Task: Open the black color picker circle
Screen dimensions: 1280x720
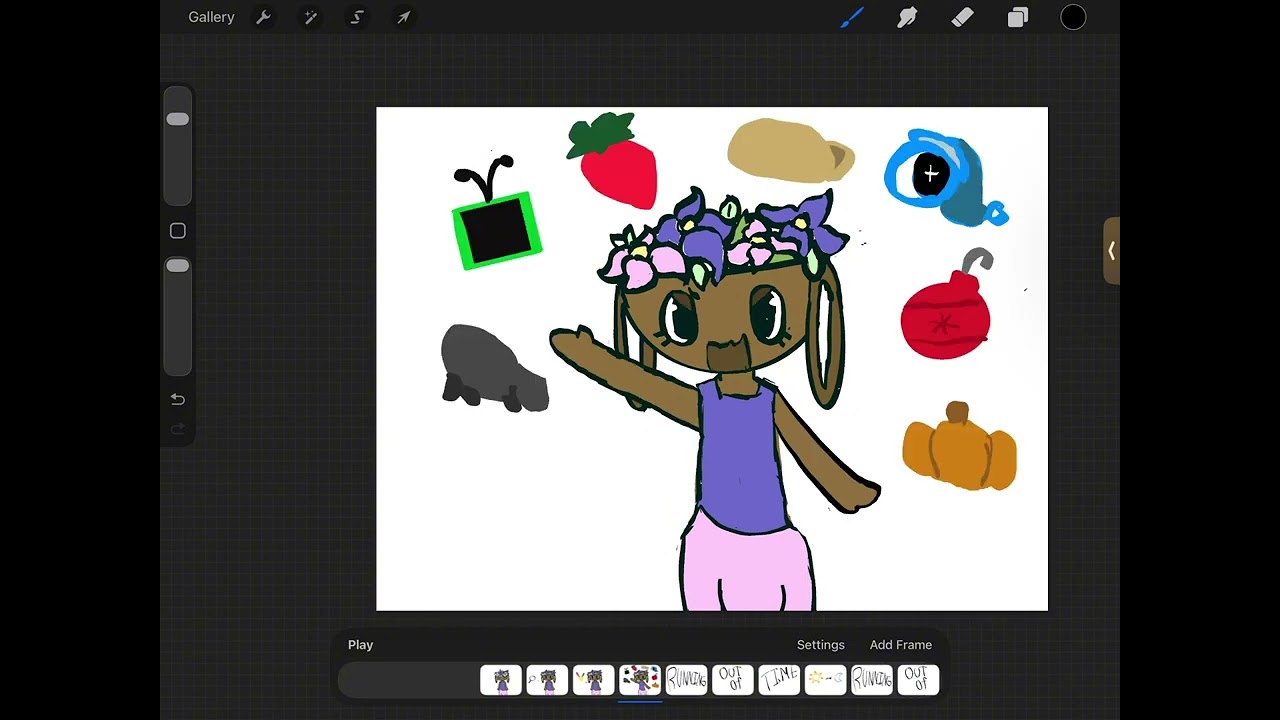Action: [1073, 17]
